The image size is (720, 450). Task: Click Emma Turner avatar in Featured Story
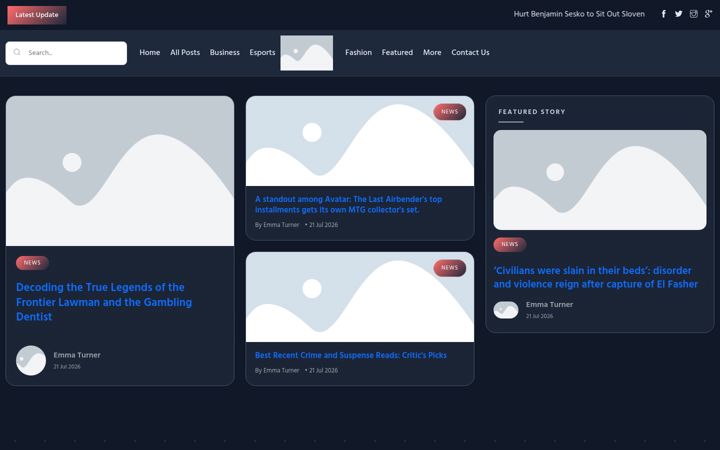pyautogui.click(x=506, y=310)
